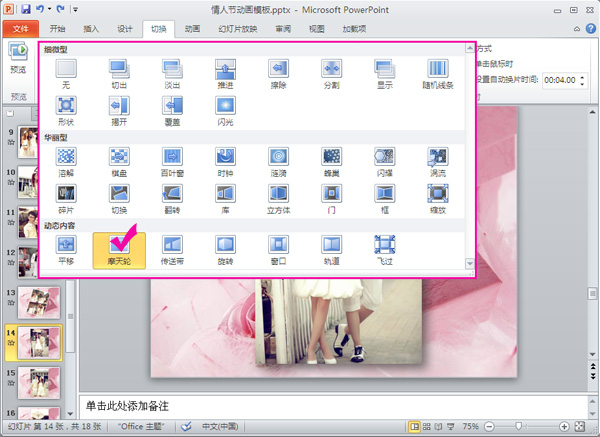Apply the 闪耀 glitter transition
This screenshot has height=437, width=600.
click(385, 162)
